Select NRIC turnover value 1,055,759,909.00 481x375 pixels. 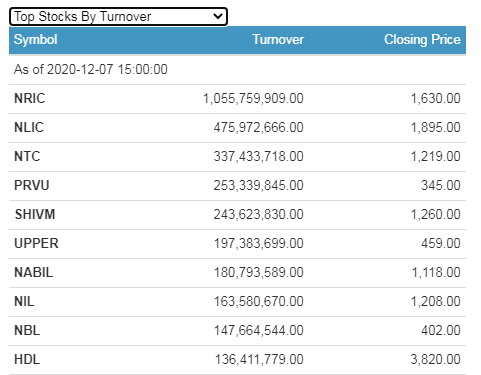[x=253, y=99]
